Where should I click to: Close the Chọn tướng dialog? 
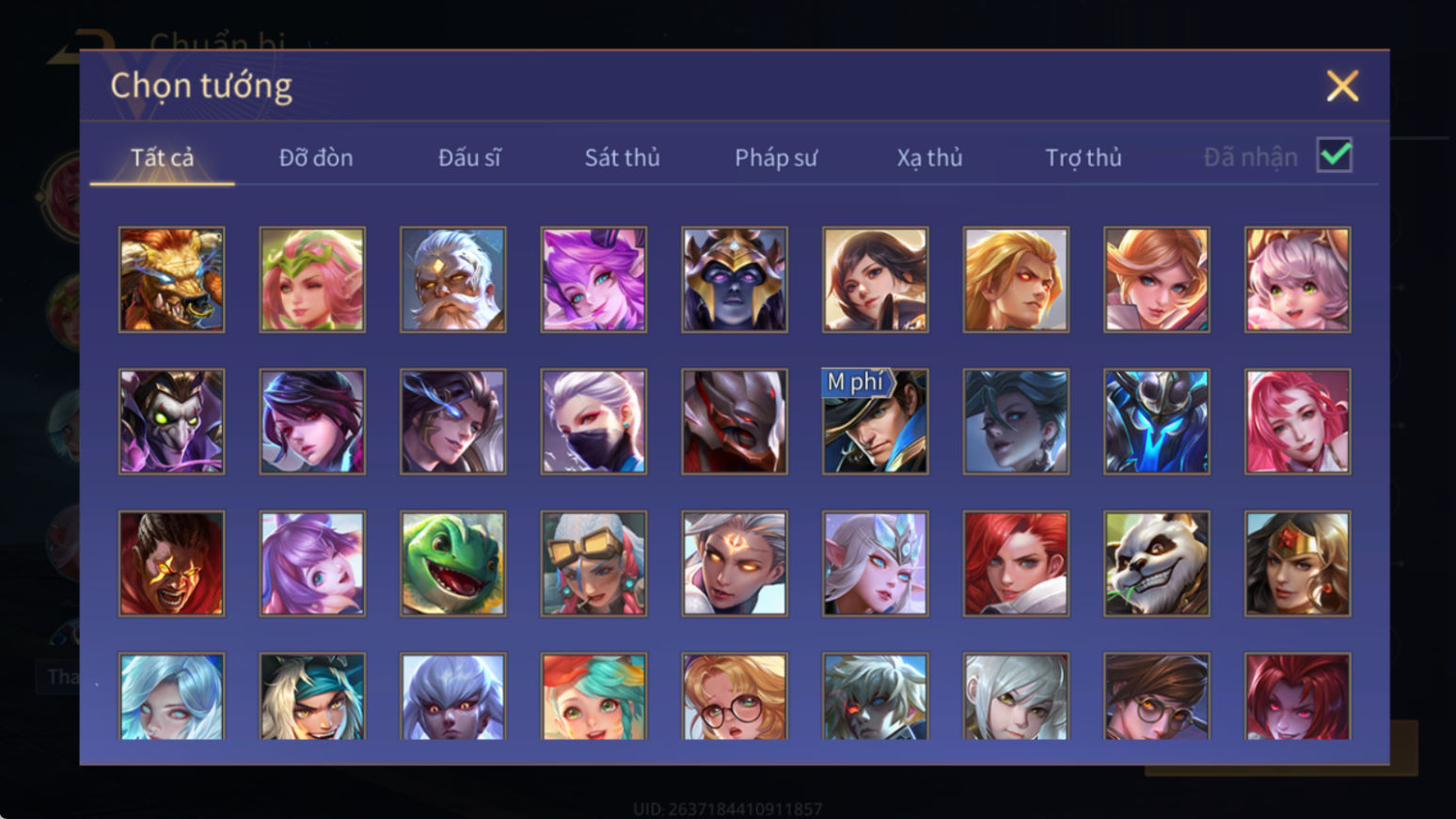pyautogui.click(x=1342, y=86)
